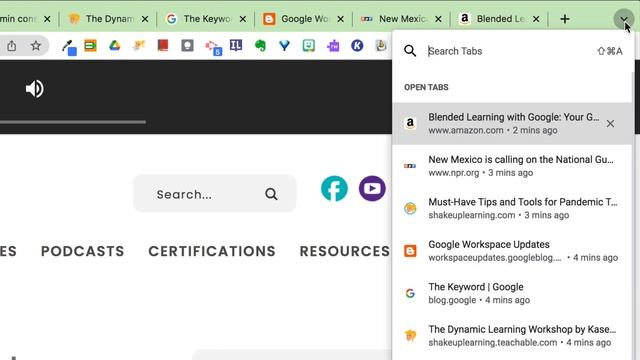640x360 pixels.
Task: Focus the Search Tabs input field
Action: (510, 51)
